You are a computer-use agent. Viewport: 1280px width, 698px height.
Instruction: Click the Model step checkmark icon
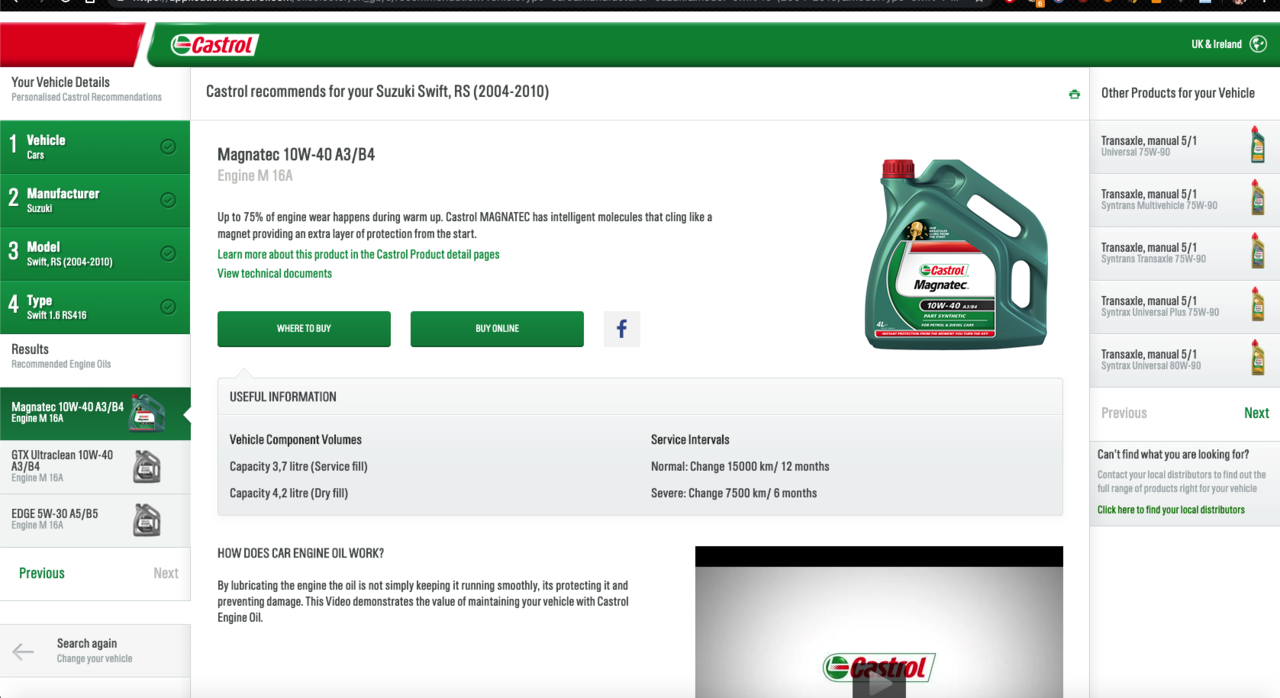point(168,254)
